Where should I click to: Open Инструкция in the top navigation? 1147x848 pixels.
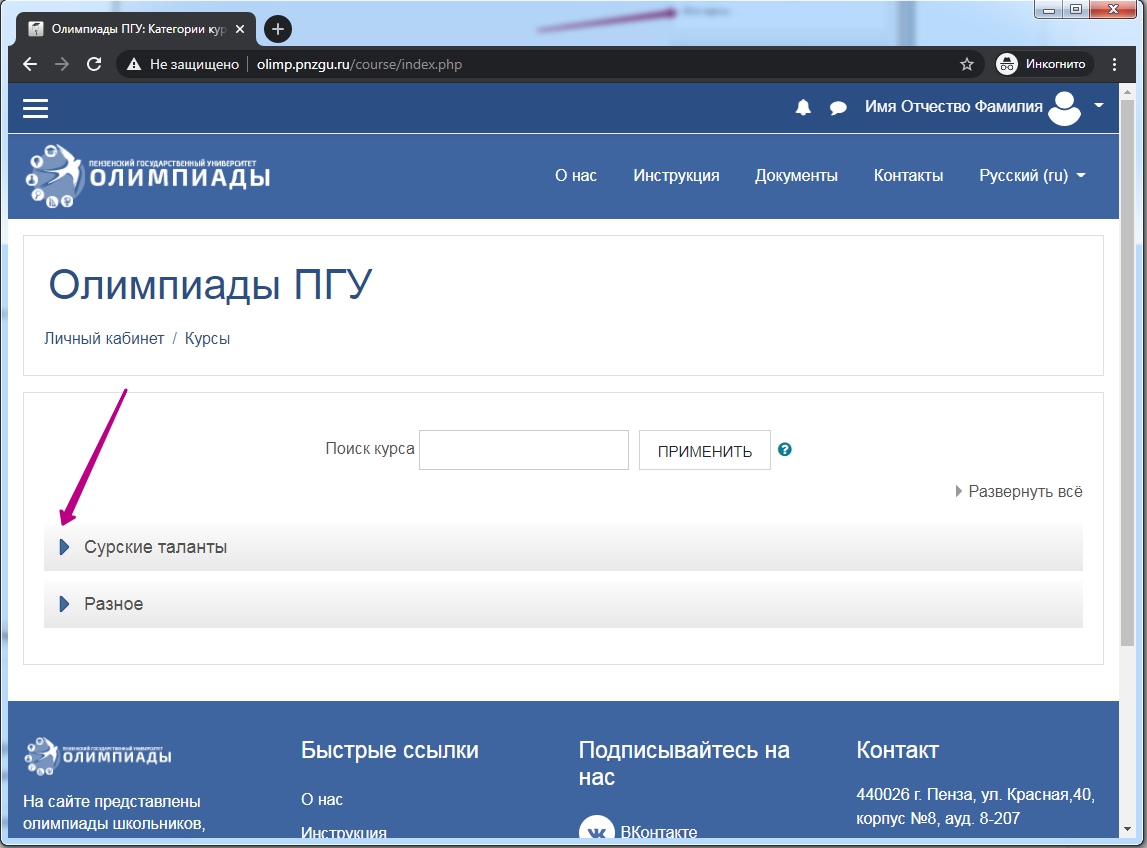[676, 176]
